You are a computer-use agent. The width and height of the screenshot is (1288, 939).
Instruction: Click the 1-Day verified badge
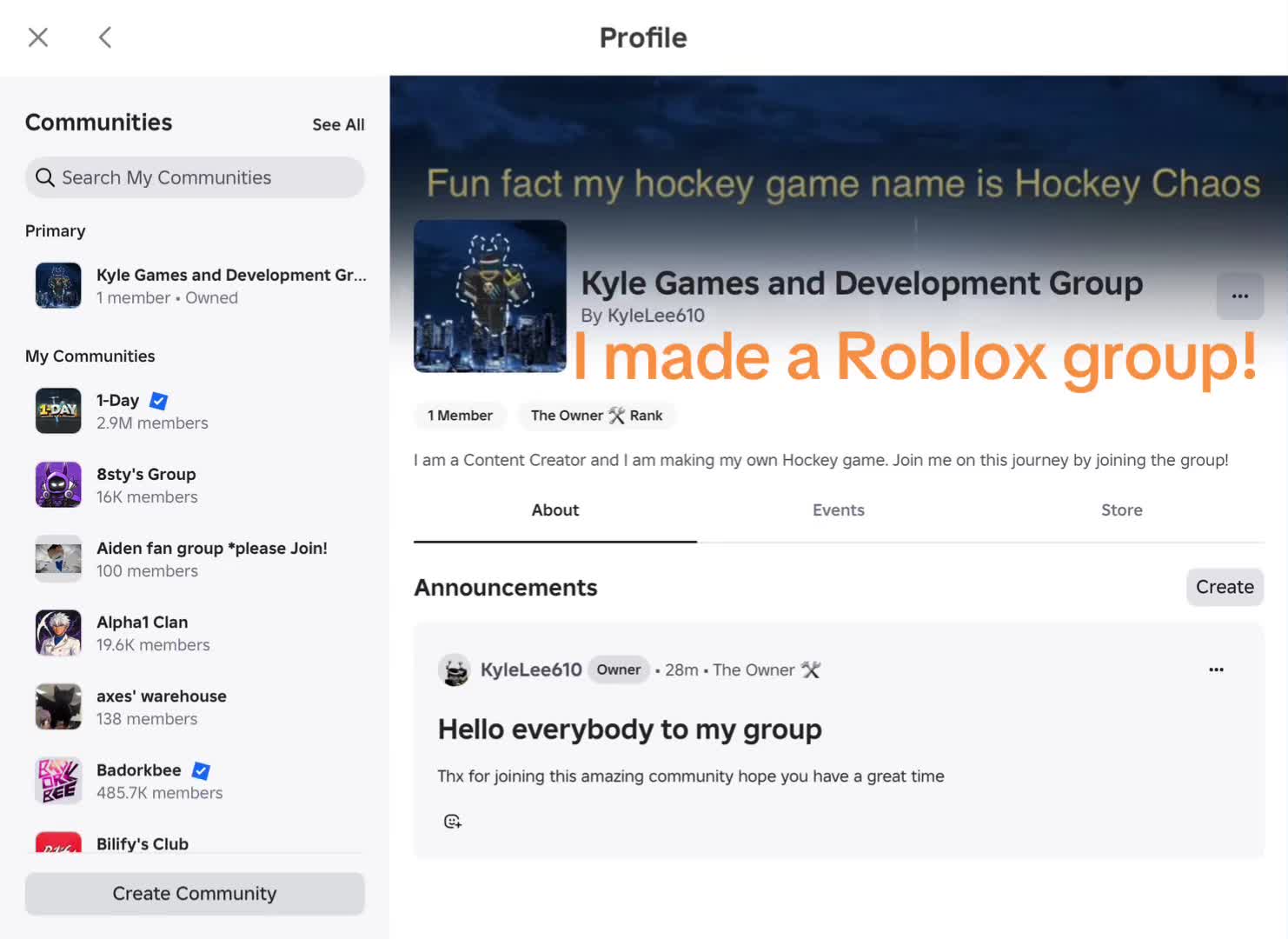tap(158, 401)
